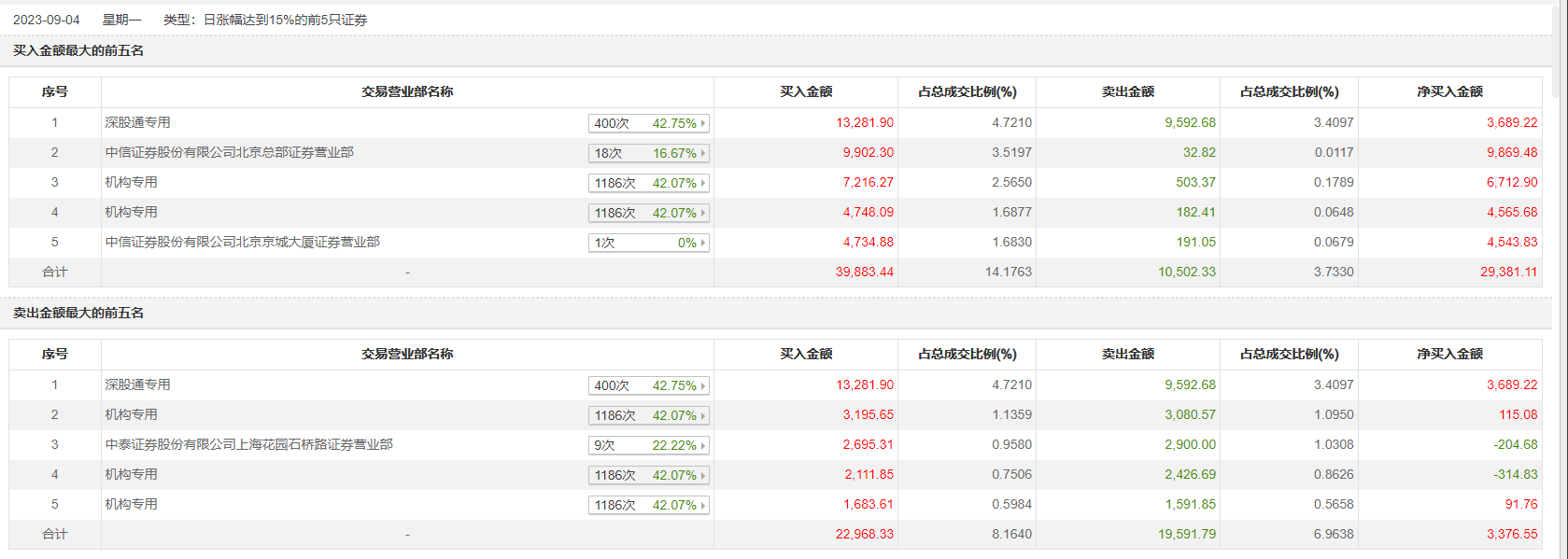Image resolution: width=1568 pixels, height=559 pixels.
Task: Open 中信证券股份有限公司北京总部证券营业部 link
Action: [x=230, y=152]
